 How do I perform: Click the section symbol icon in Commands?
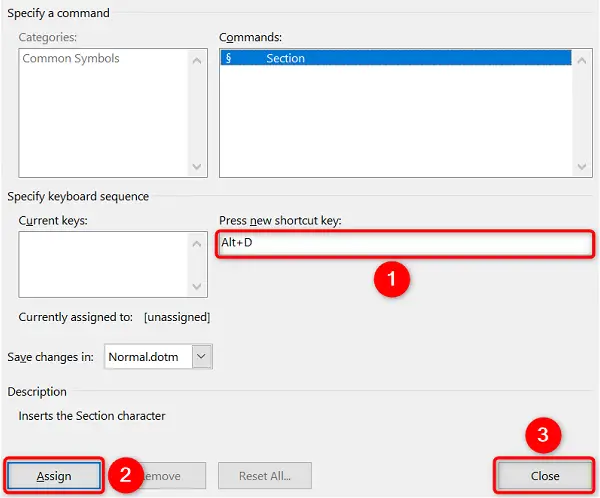pyautogui.click(x=228, y=58)
